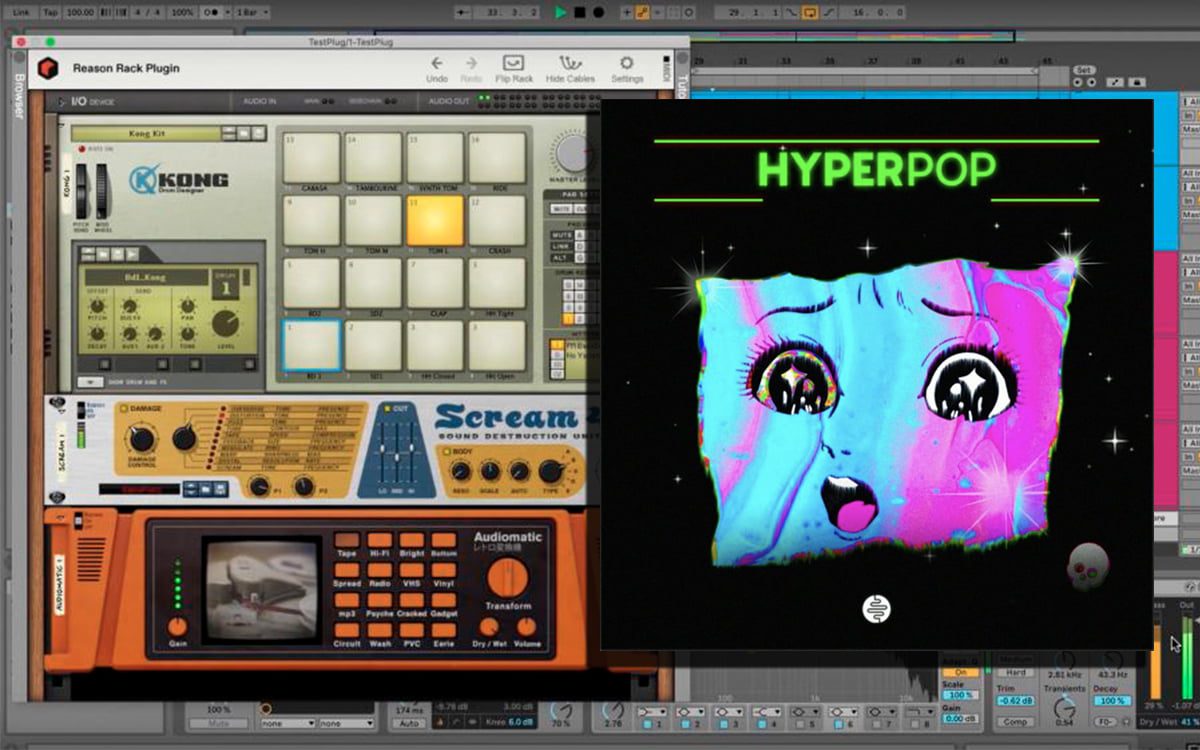Undo the last action in Reason Rack
Viewport: 1200px width, 750px height.
coord(437,69)
